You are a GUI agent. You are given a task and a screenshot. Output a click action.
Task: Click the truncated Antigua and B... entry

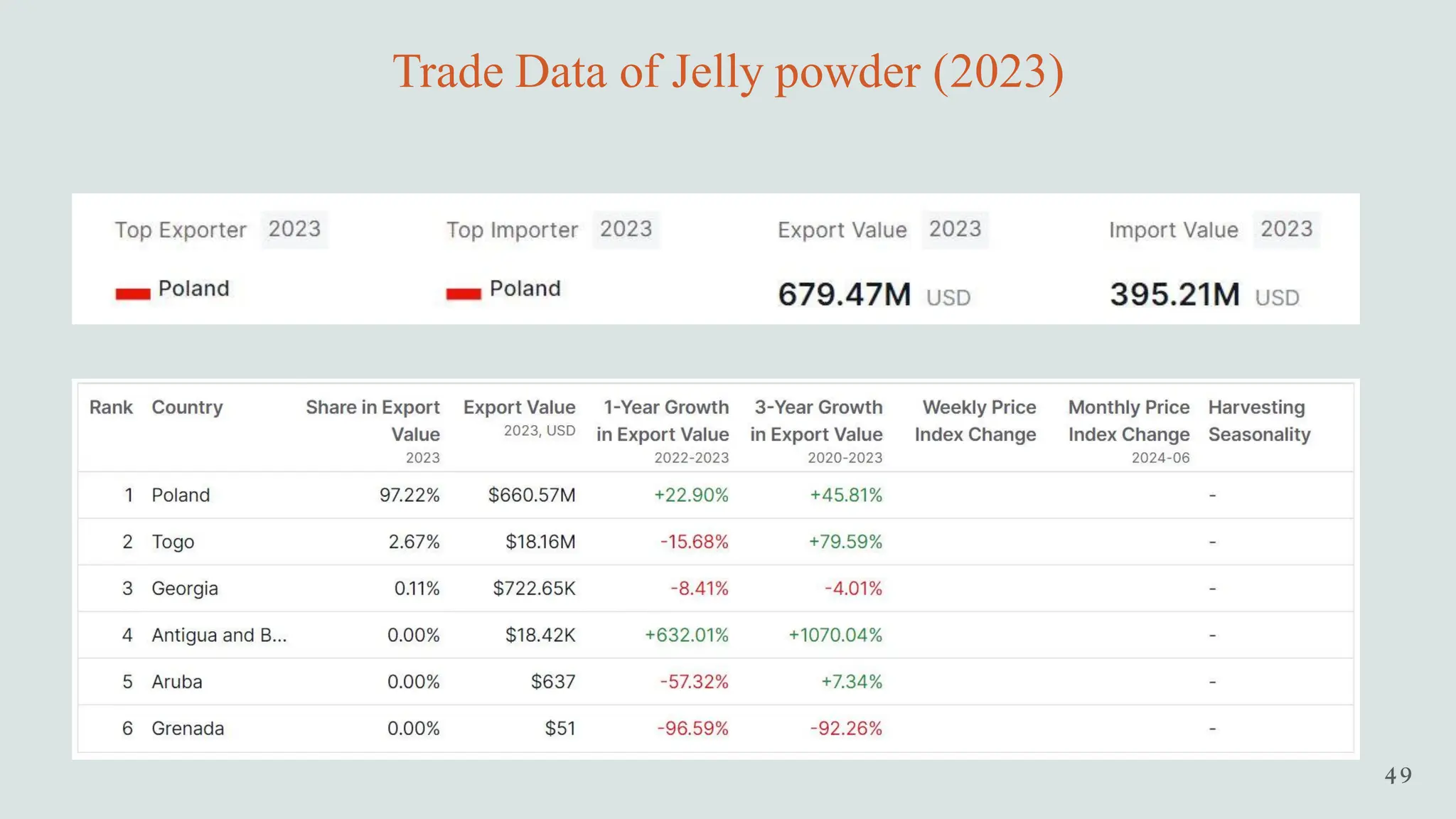pos(219,635)
